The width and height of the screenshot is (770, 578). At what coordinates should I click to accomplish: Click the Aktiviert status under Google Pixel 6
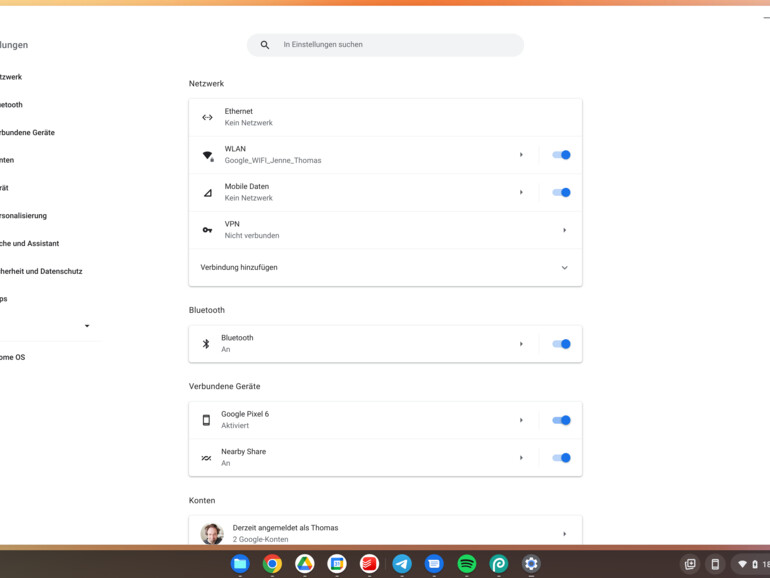(x=235, y=426)
